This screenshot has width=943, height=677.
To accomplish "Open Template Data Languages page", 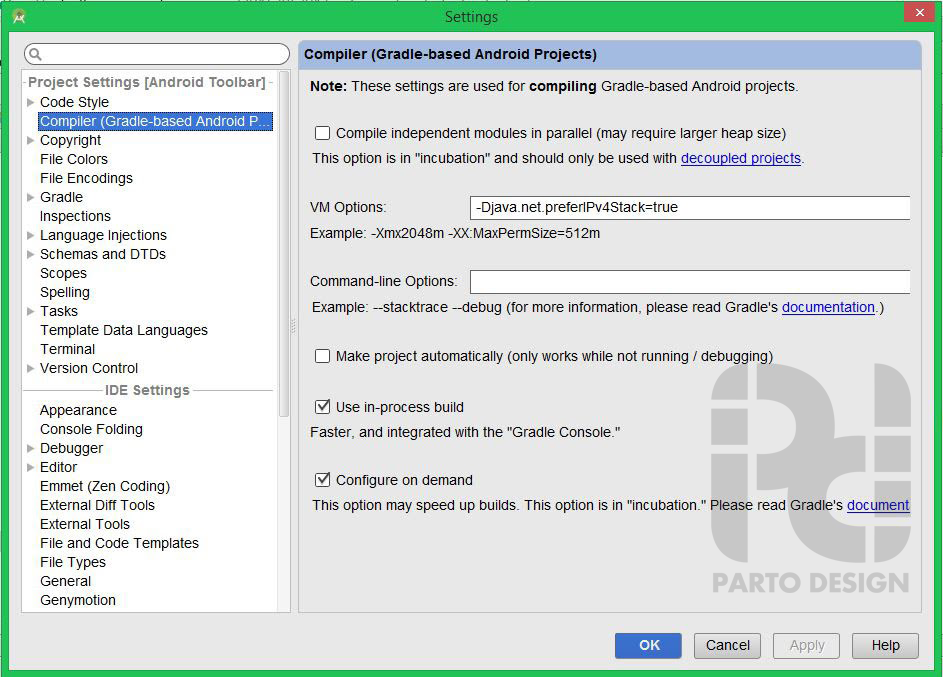I will (x=124, y=330).
